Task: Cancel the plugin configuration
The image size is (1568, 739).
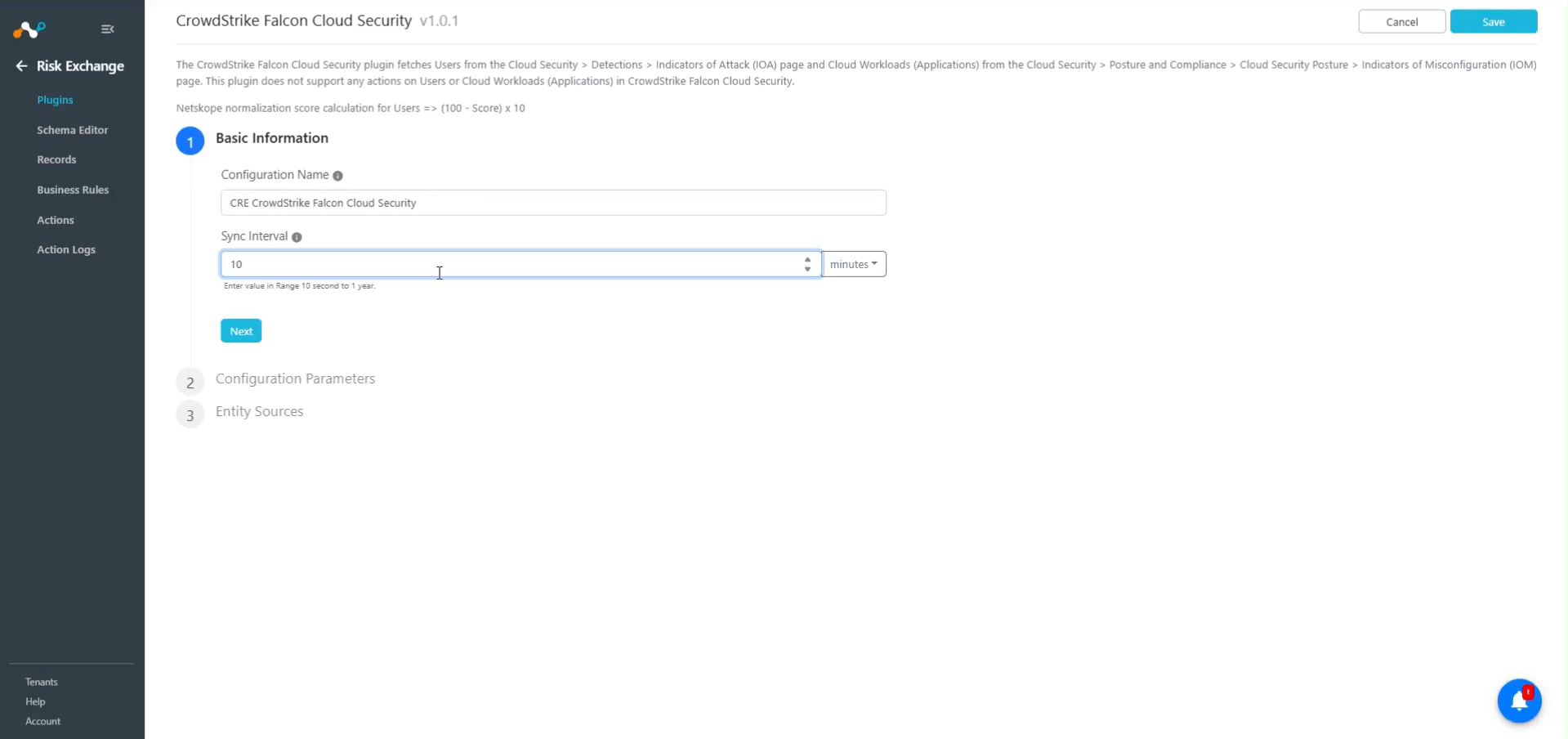Action: pos(1402,22)
